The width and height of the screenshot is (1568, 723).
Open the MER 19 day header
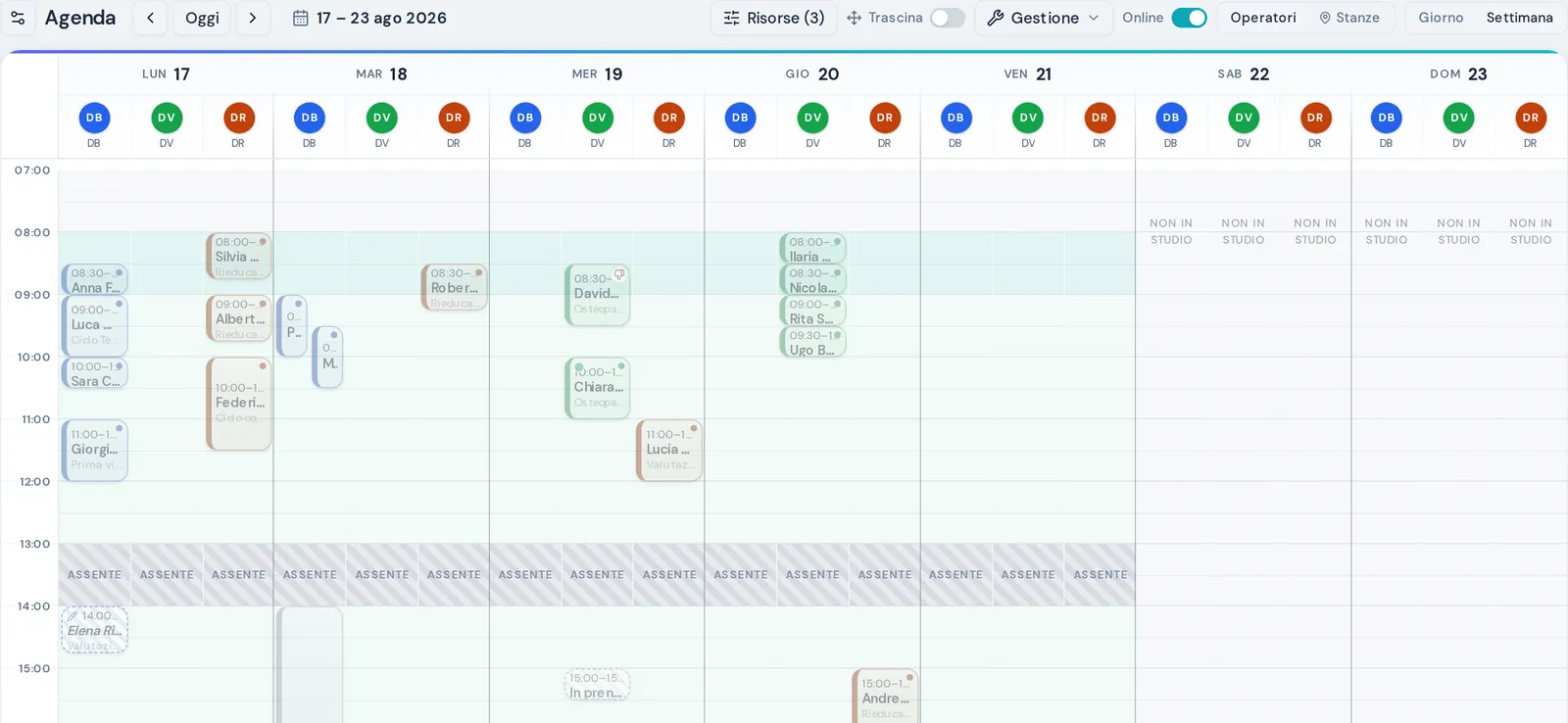pos(597,74)
